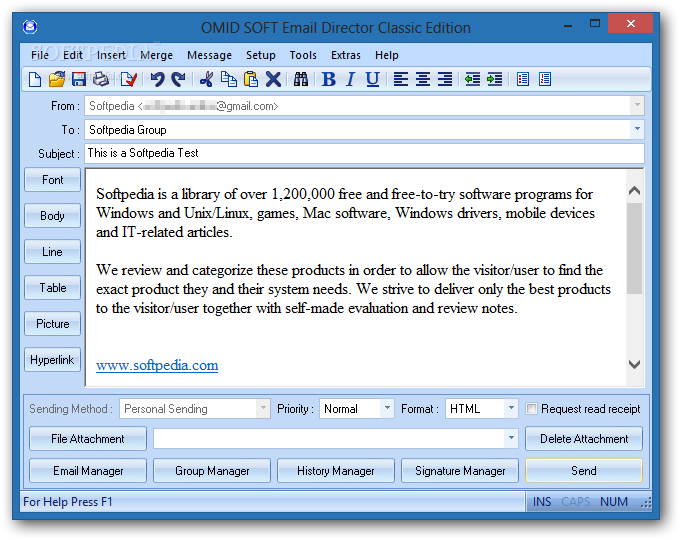This screenshot has width=680, height=540.
Task: Open the File menu
Action: 40,55
